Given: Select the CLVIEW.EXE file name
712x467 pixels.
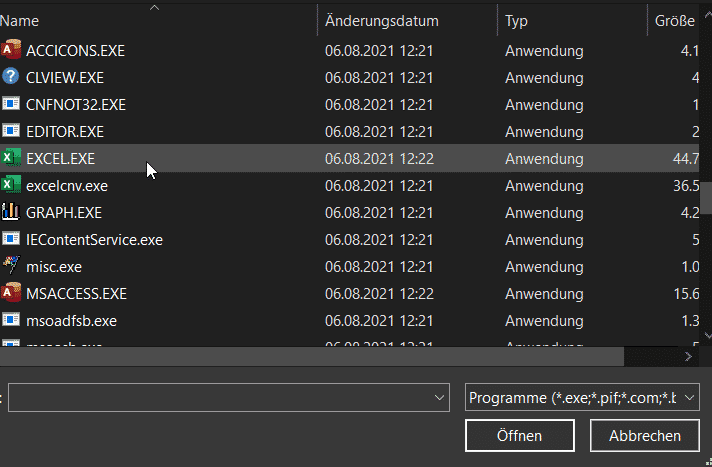Looking at the screenshot, I should click(x=65, y=78).
